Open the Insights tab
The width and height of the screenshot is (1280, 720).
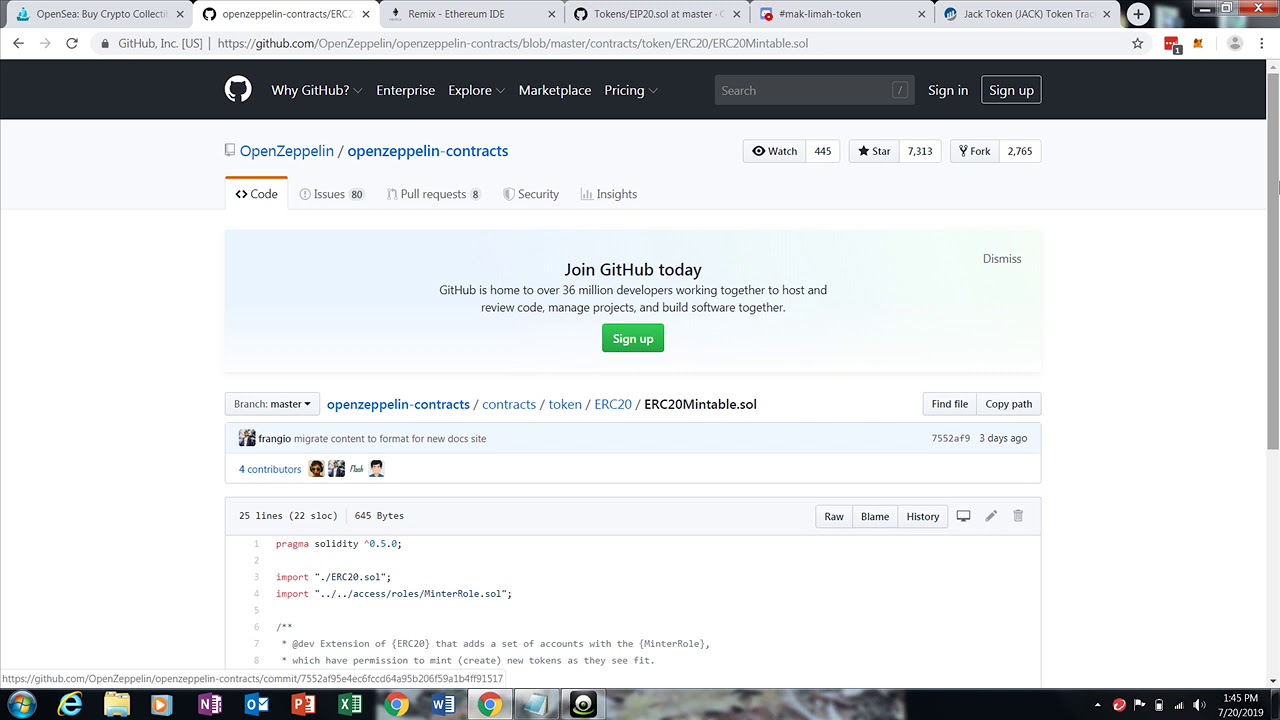tap(608, 194)
